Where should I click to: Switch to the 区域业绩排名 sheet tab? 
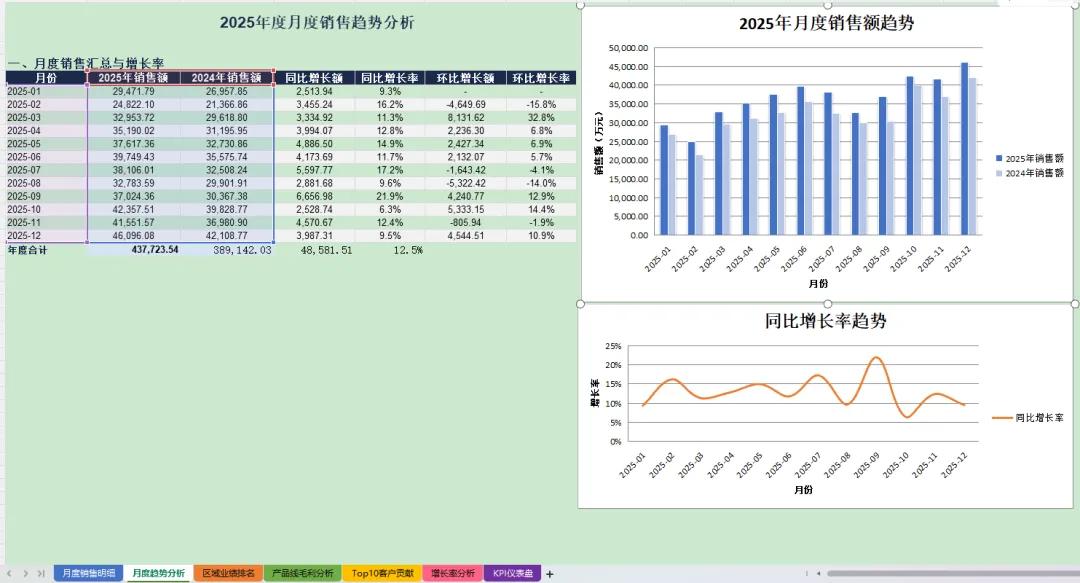228,573
